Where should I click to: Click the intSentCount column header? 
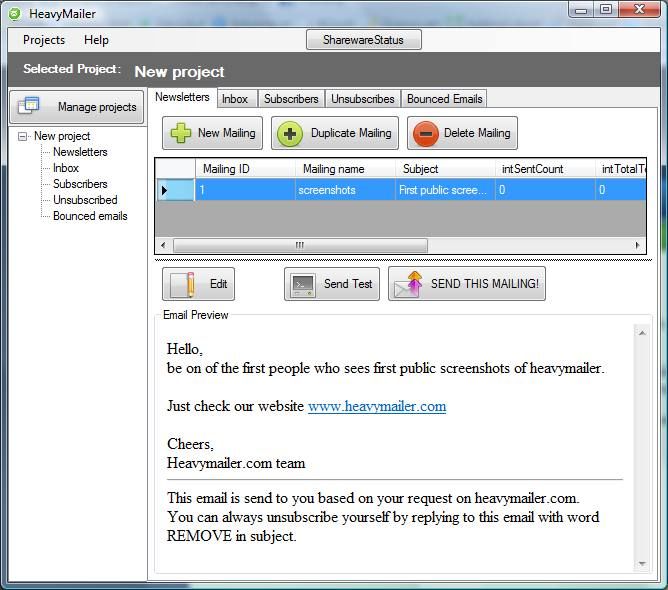(x=545, y=169)
